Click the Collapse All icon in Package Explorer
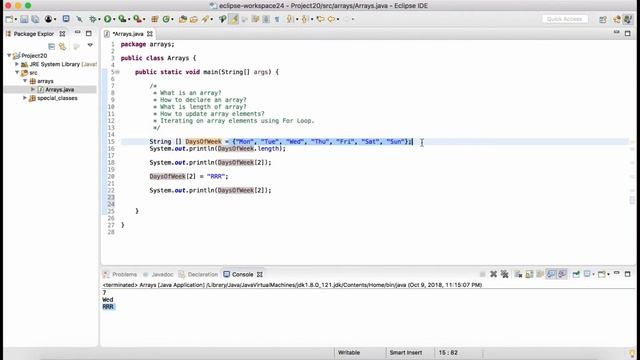Image resolution: width=640 pixels, height=360 pixels. point(51,46)
